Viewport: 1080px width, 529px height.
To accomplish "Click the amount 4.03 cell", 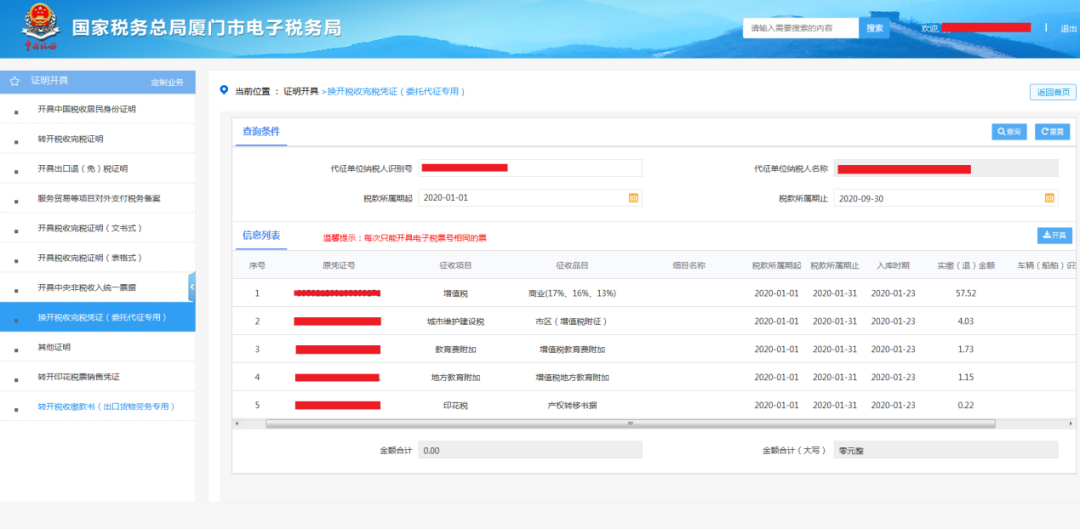I will click(x=966, y=322).
